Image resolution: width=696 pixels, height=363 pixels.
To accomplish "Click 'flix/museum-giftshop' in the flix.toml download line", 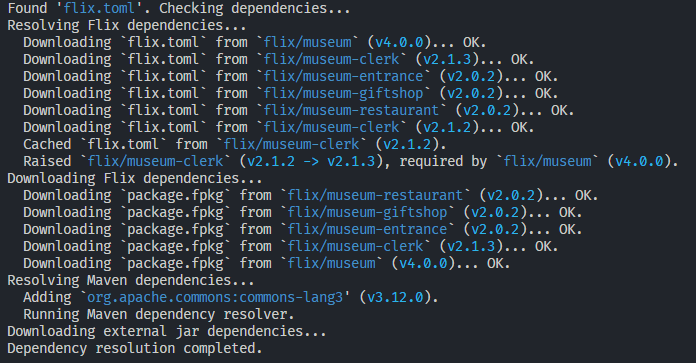I will (x=344, y=93).
